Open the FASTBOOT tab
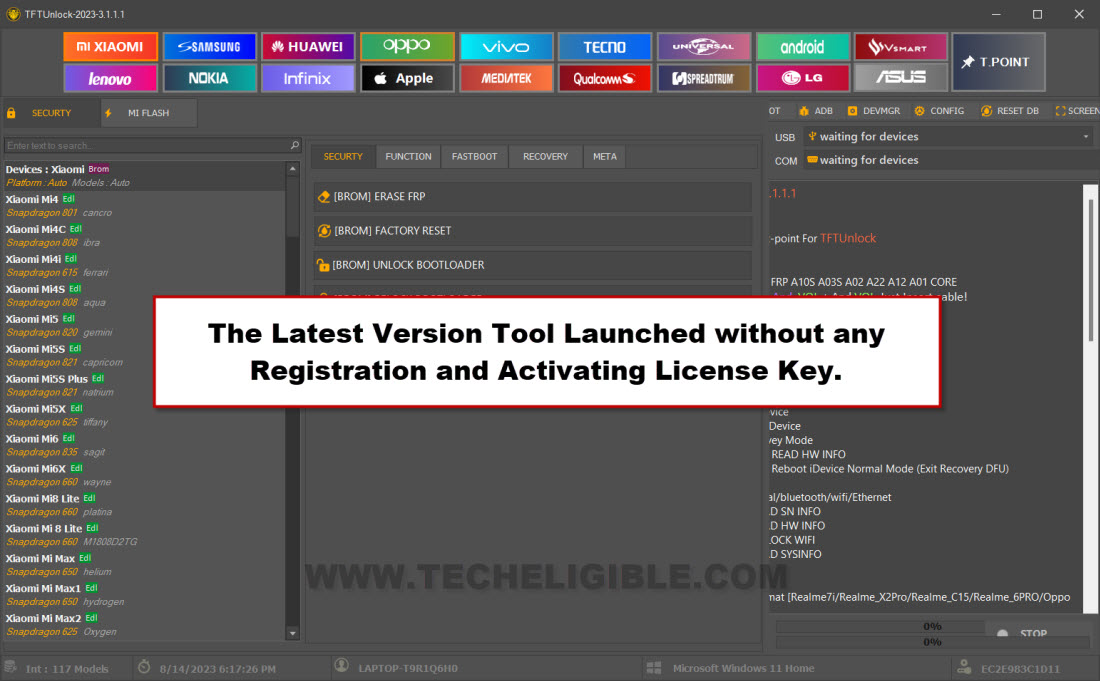The width and height of the screenshot is (1100, 681). (x=474, y=156)
